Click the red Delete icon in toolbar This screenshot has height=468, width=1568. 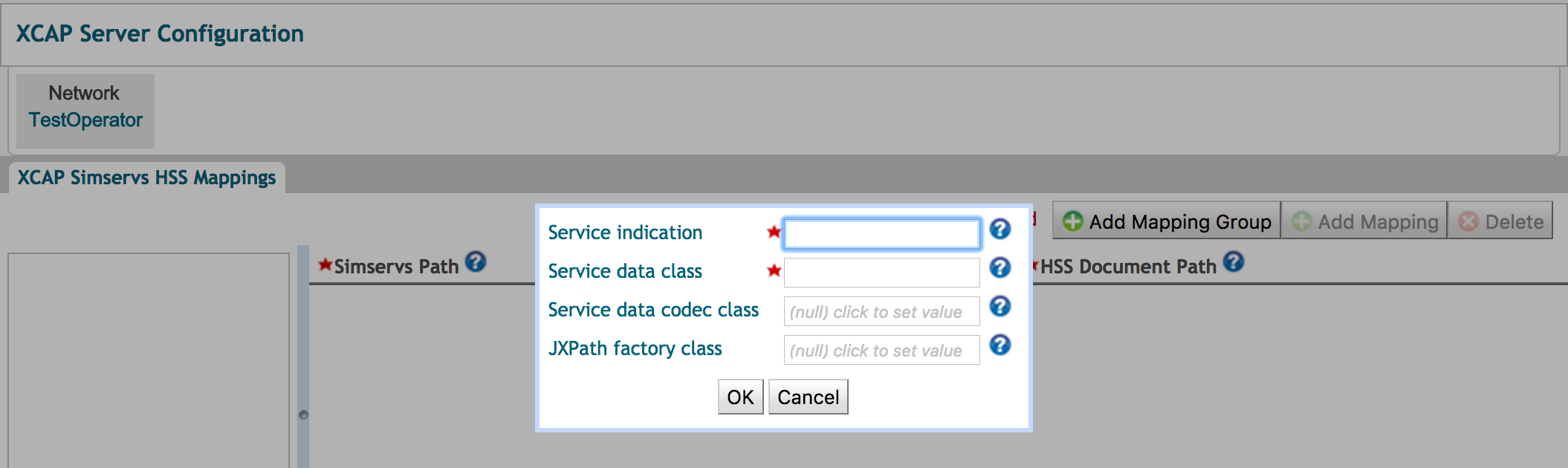tap(1468, 221)
